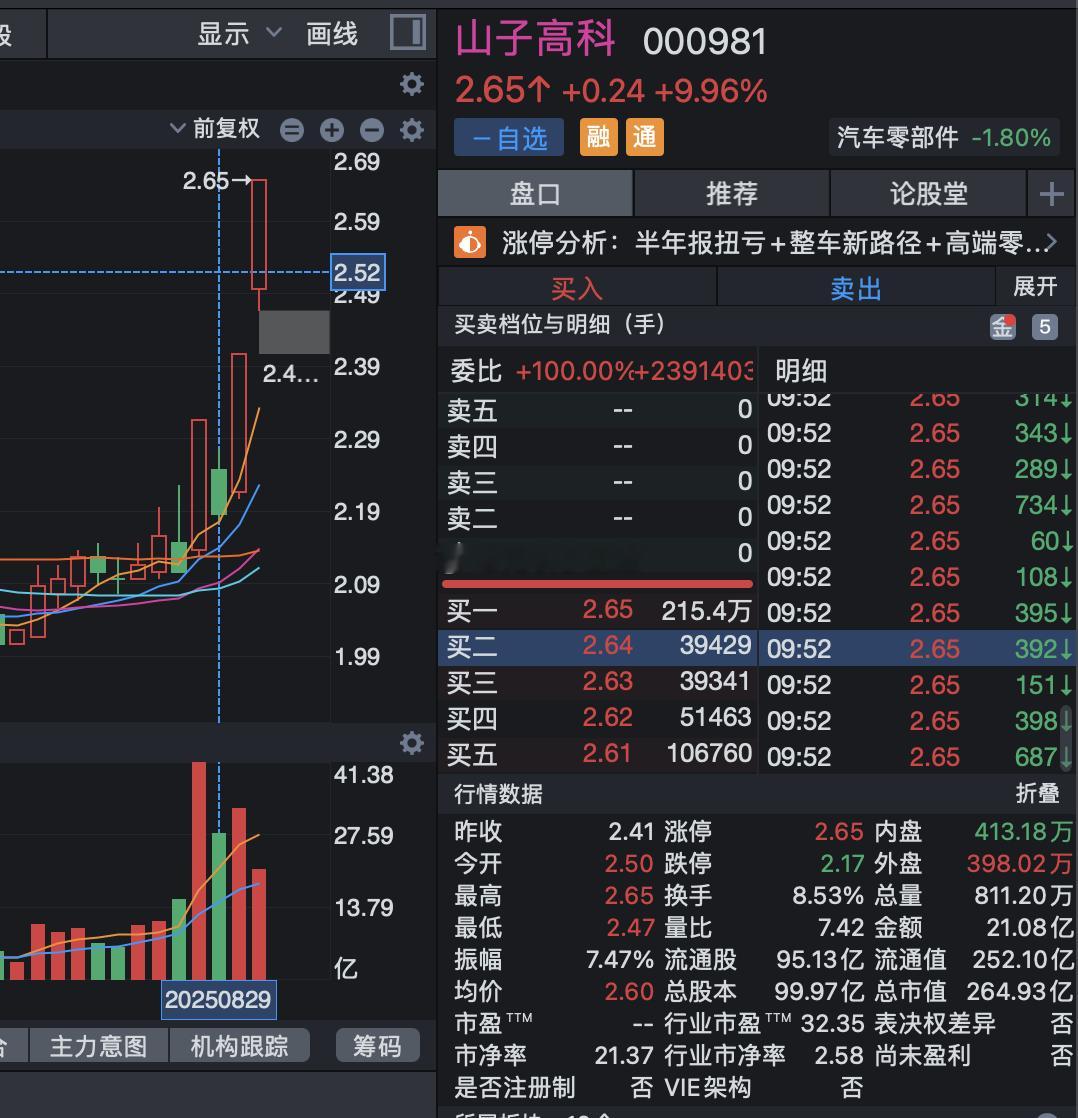Click 卖出 sell button
The width and height of the screenshot is (1078, 1118).
(x=856, y=288)
